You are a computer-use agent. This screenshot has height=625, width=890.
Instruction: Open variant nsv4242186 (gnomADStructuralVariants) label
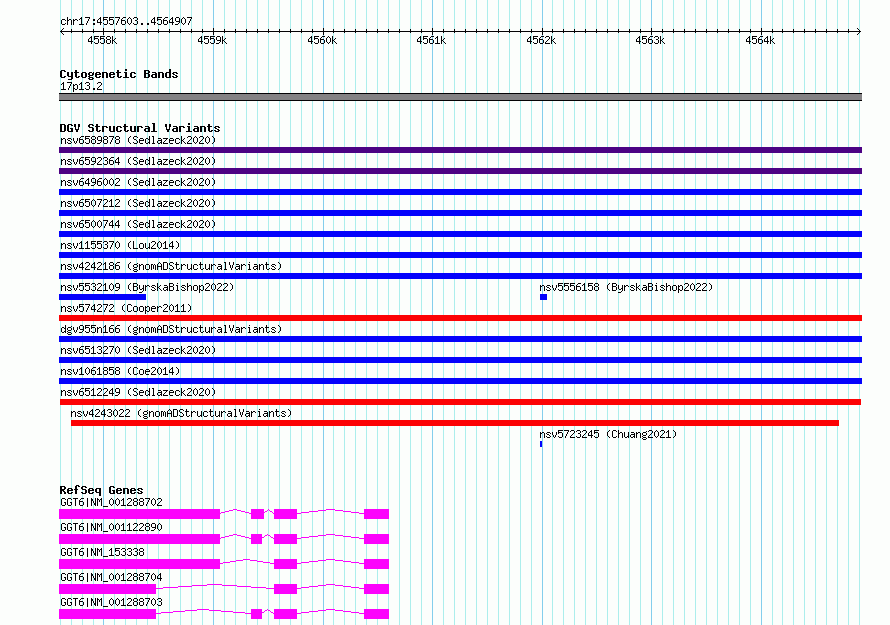tap(171, 266)
